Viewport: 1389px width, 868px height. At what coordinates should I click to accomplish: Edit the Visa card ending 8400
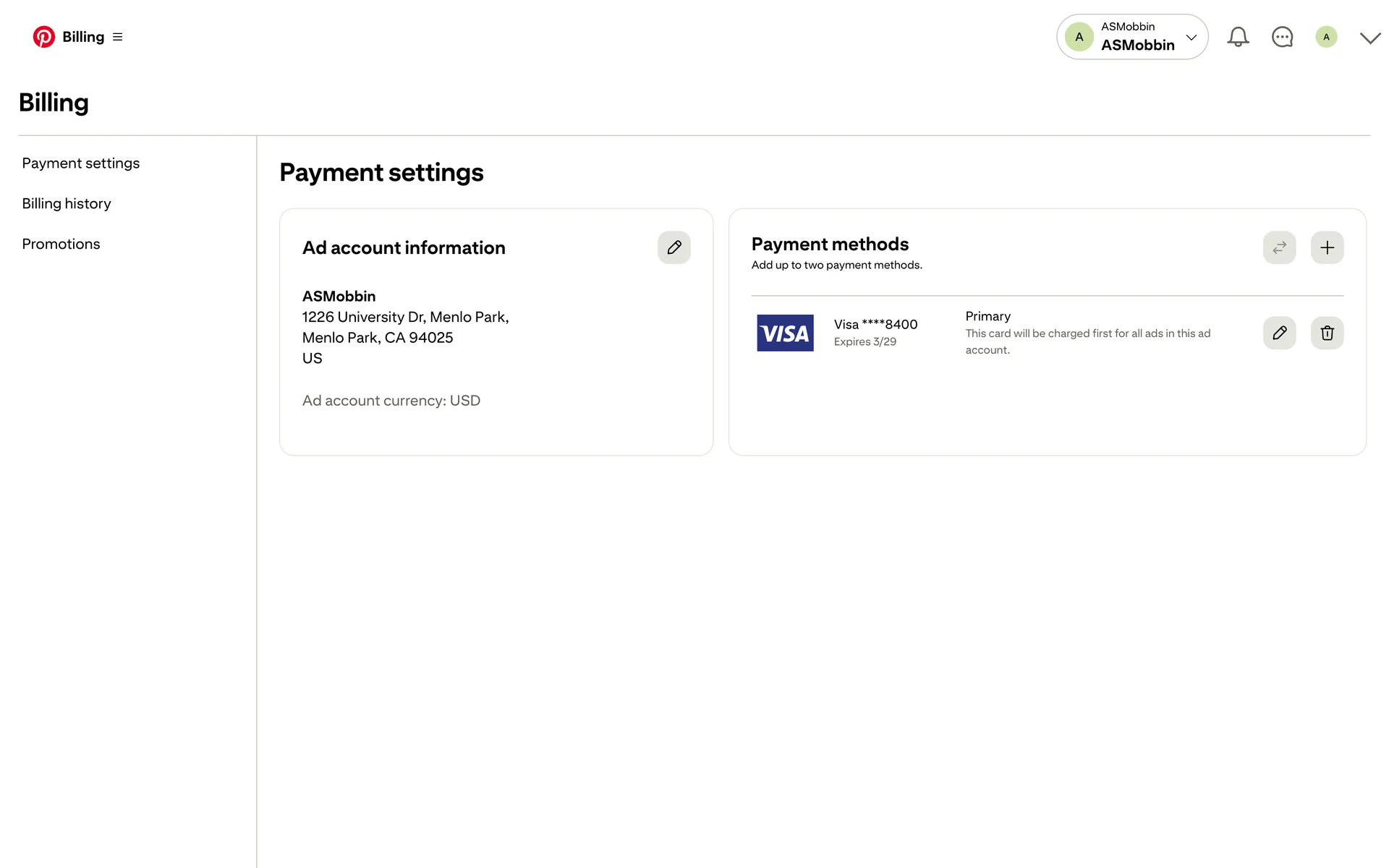(1279, 333)
